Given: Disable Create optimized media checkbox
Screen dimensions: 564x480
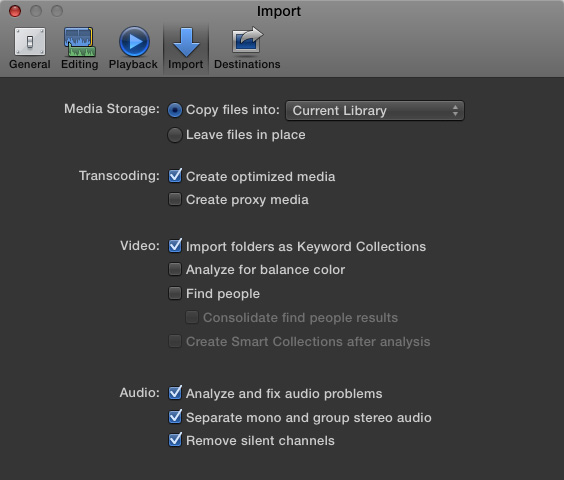Looking at the screenshot, I should click(x=175, y=176).
